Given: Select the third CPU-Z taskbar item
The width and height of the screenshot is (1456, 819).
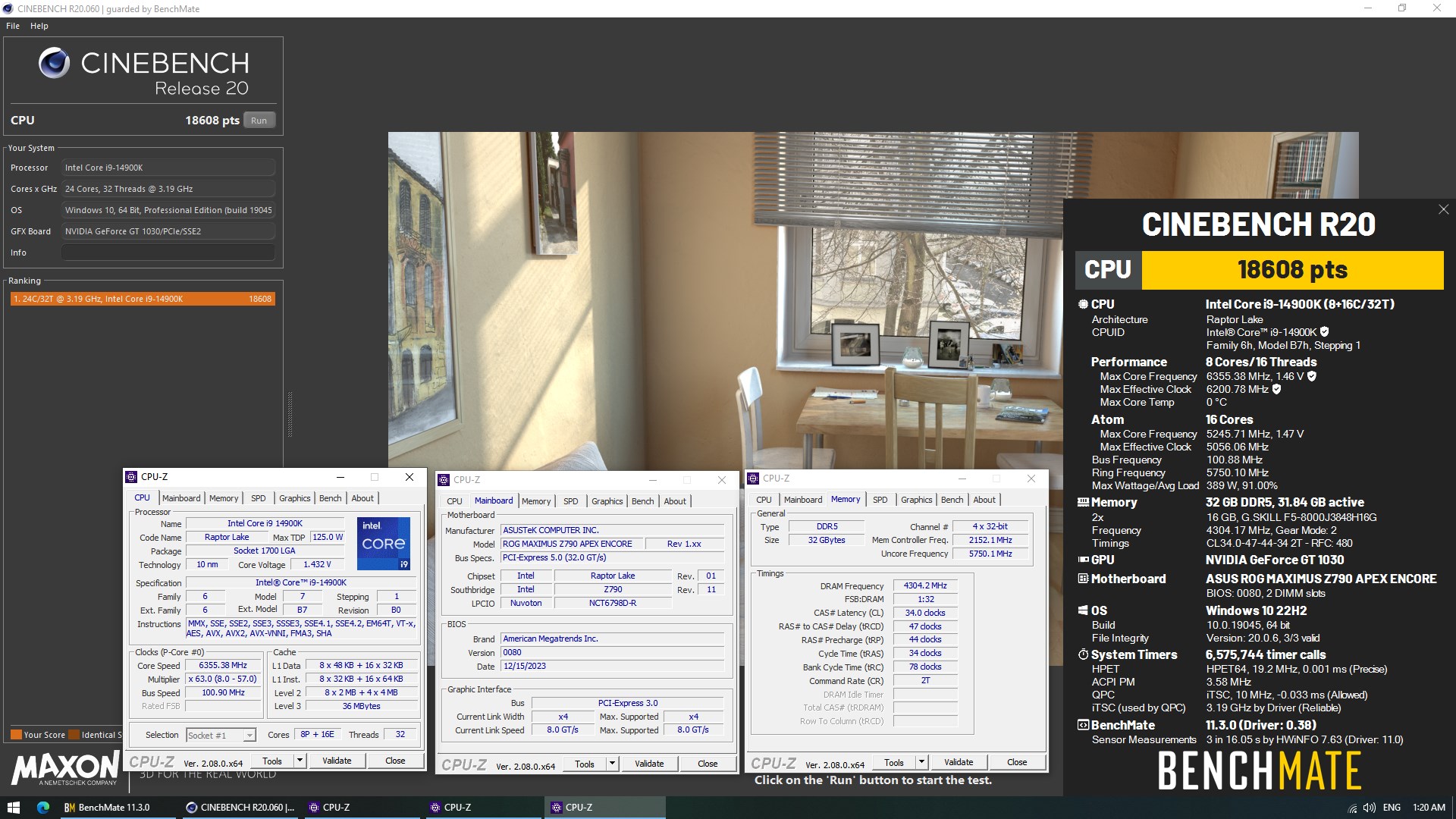Looking at the screenshot, I should point(604,808).
